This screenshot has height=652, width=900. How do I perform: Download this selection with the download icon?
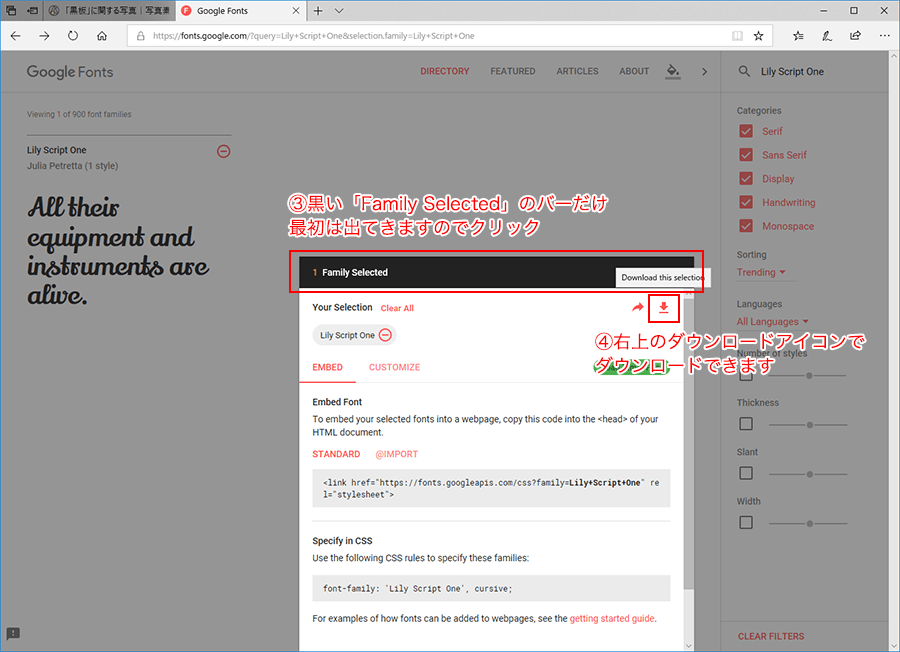point(664,308)
